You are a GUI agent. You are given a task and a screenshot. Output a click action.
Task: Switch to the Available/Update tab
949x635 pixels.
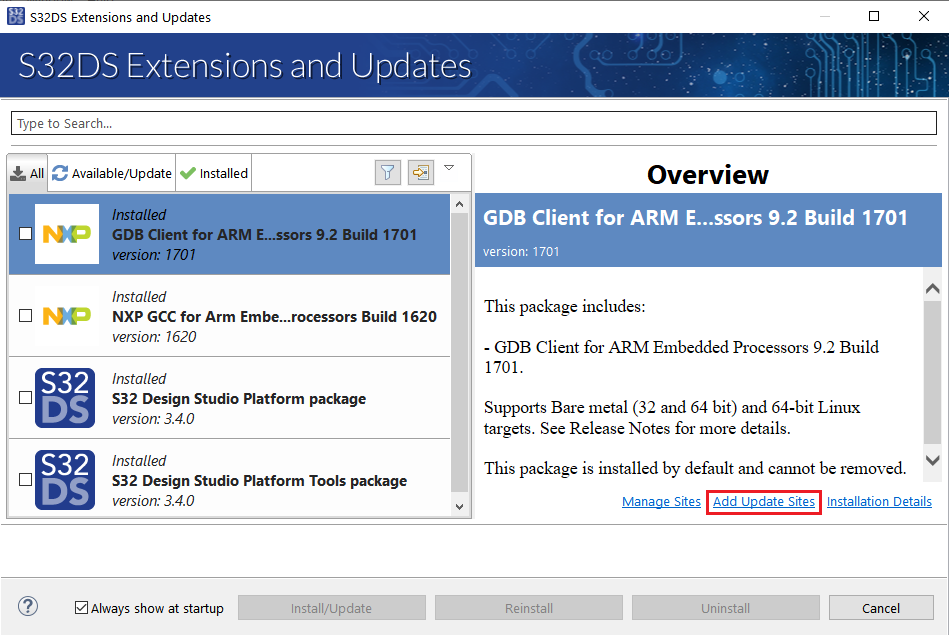[x=112, y=173]
